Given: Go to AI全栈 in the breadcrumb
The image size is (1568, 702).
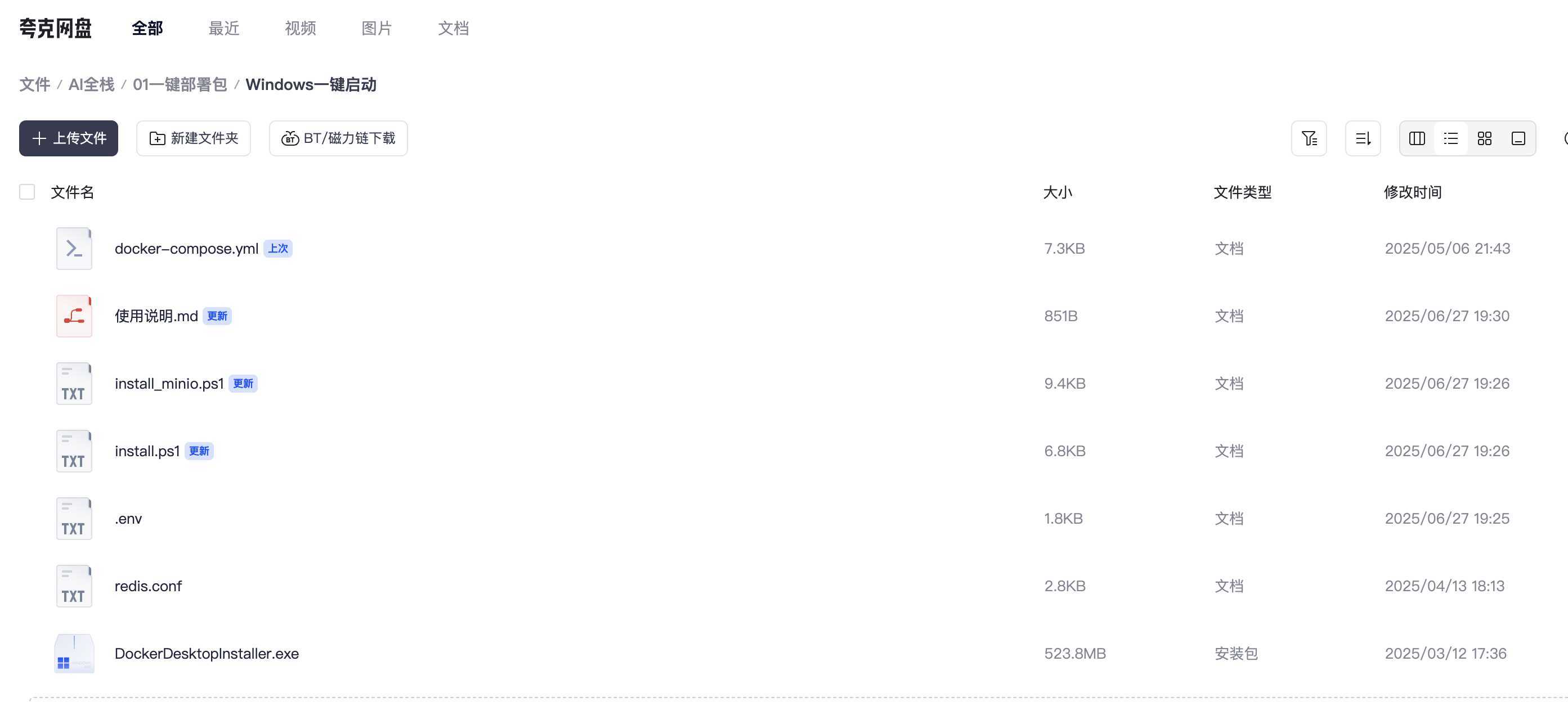Looking at the screenshot, I should [91, 84].
